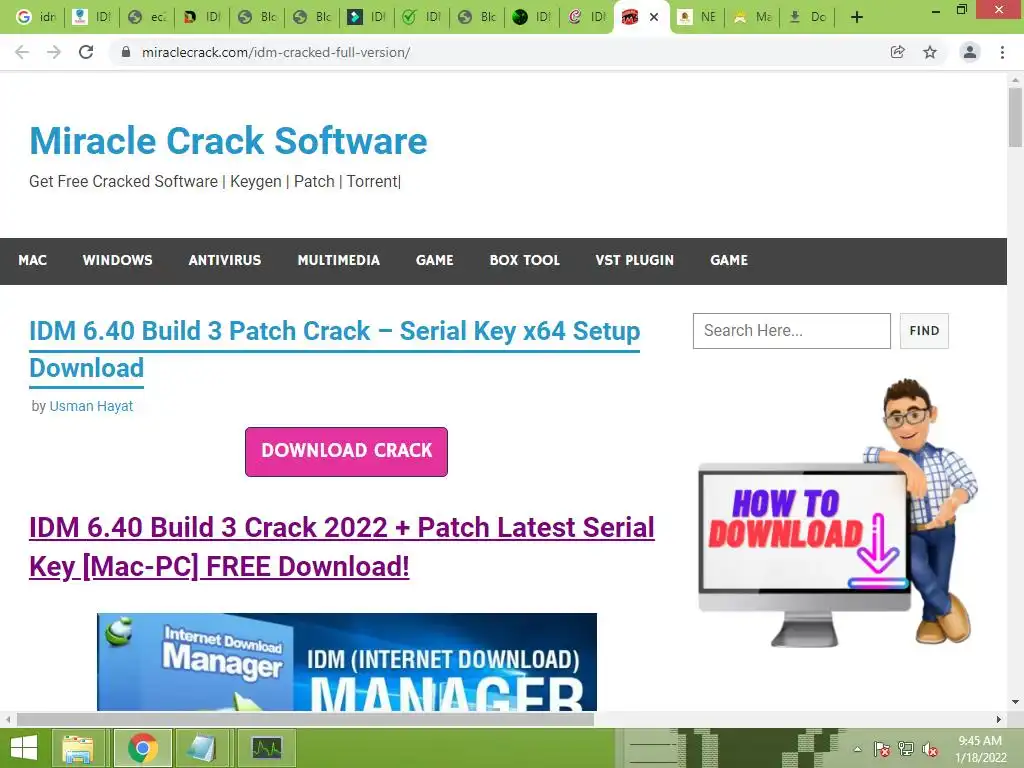Screen dimensions: 1024x768
Task: Open network status tray icon
Action: pos(906,750)
